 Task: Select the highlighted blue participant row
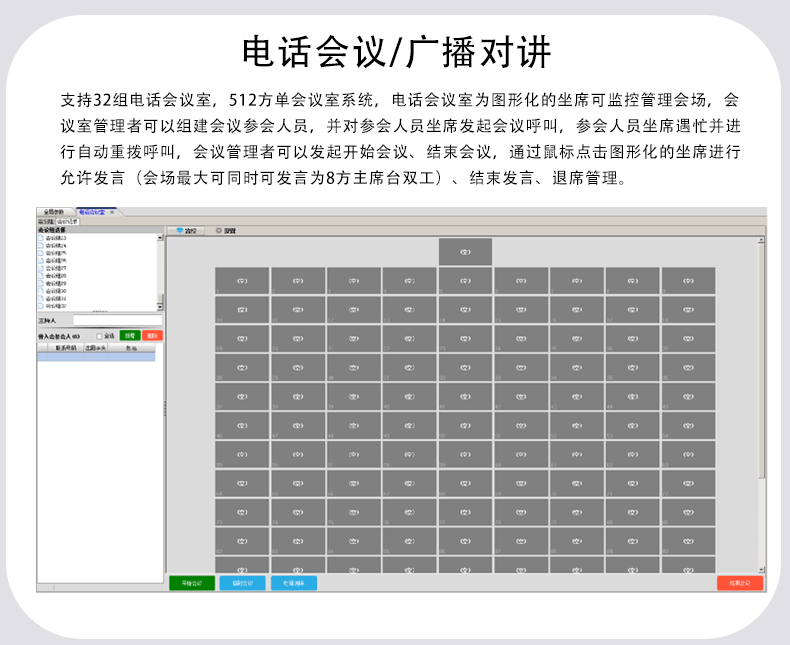pos(96,357)
